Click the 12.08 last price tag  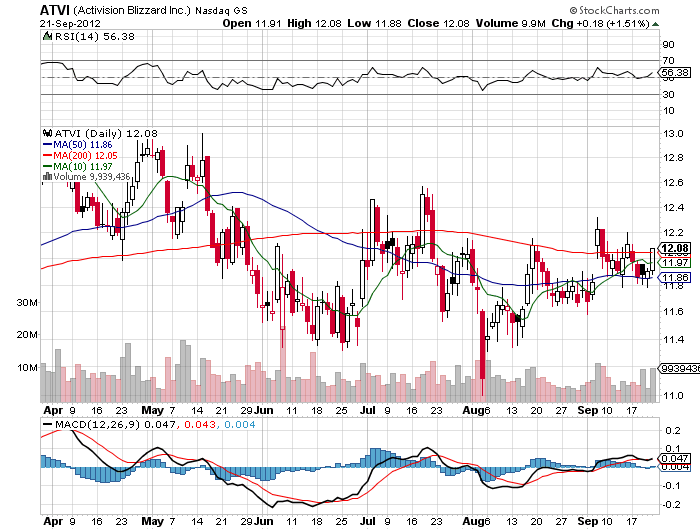(675, 248)
